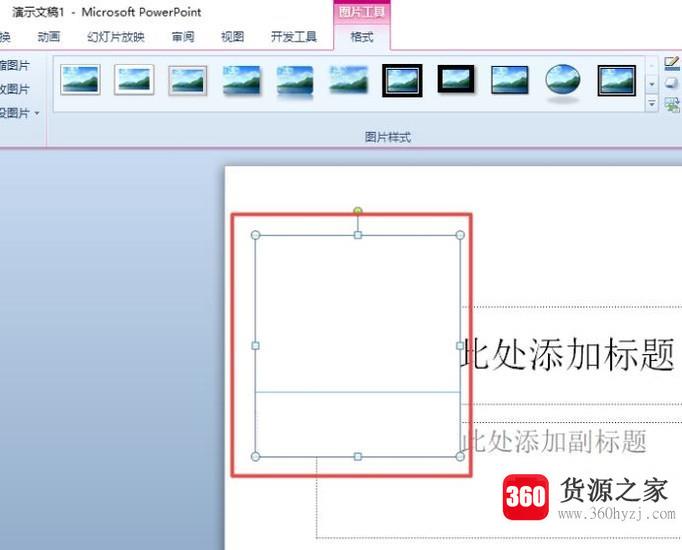Viewport: 682px width, 550px height.
Task: Apply the Simple Frame White picture style
Action: pyautogui.click(x=80, y=80)
